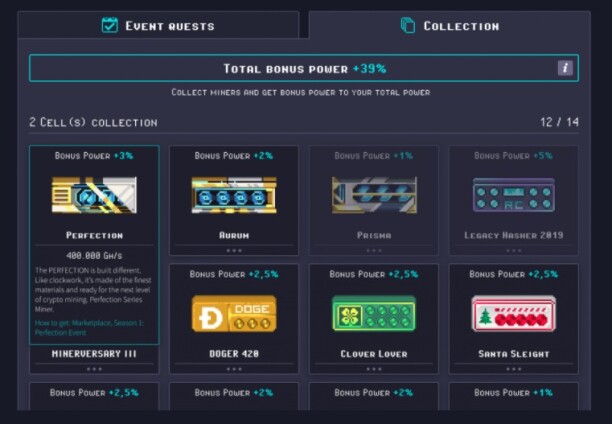Expand the Aurum card details dots
The height and width of the screenshot is (424, 612).
pos(234,251)
